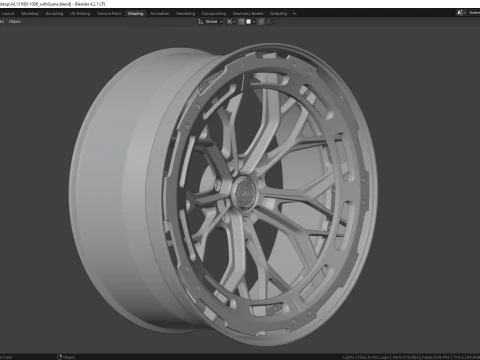The height and width of the screenshot is (360, 480).
Task: Open the pivot point selector dropdown
Action: (x=231, y=22)
